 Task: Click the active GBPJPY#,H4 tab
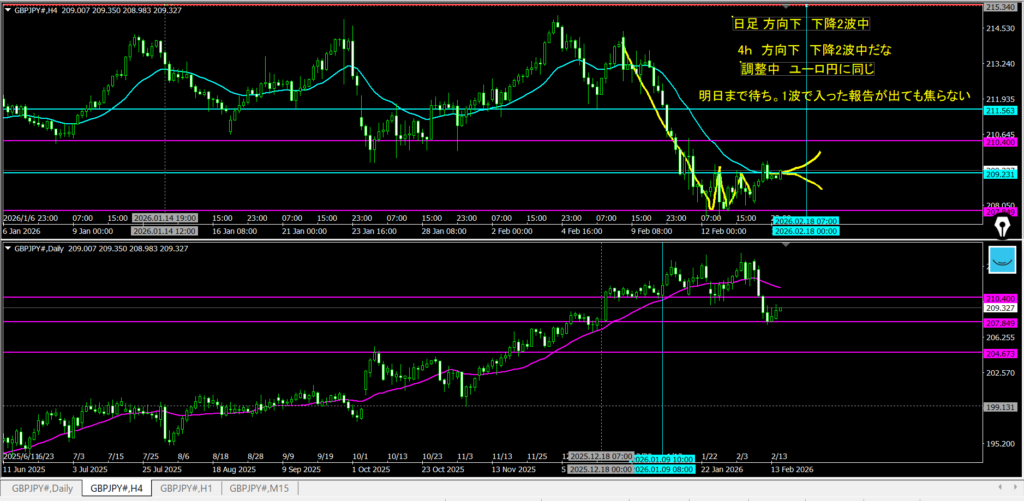(114, 489)
